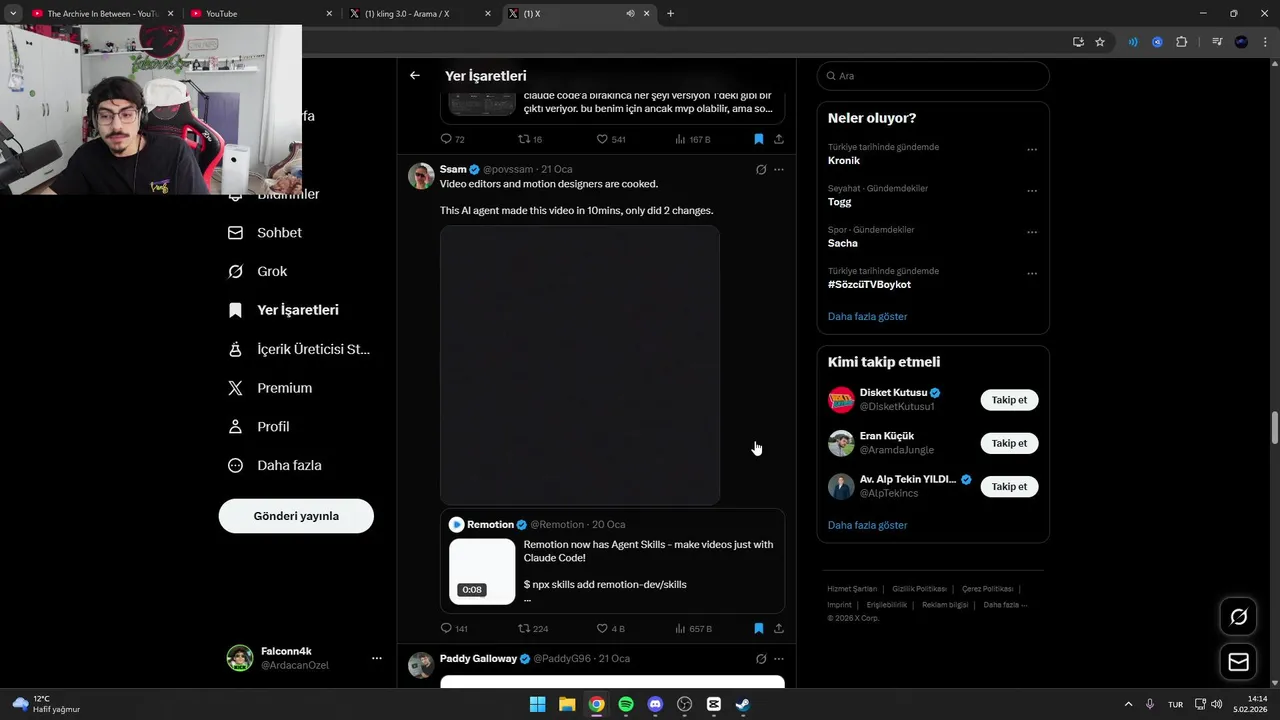Like Ssam's post with 4 B likes

pyautogui.click(x=611, y=629)
